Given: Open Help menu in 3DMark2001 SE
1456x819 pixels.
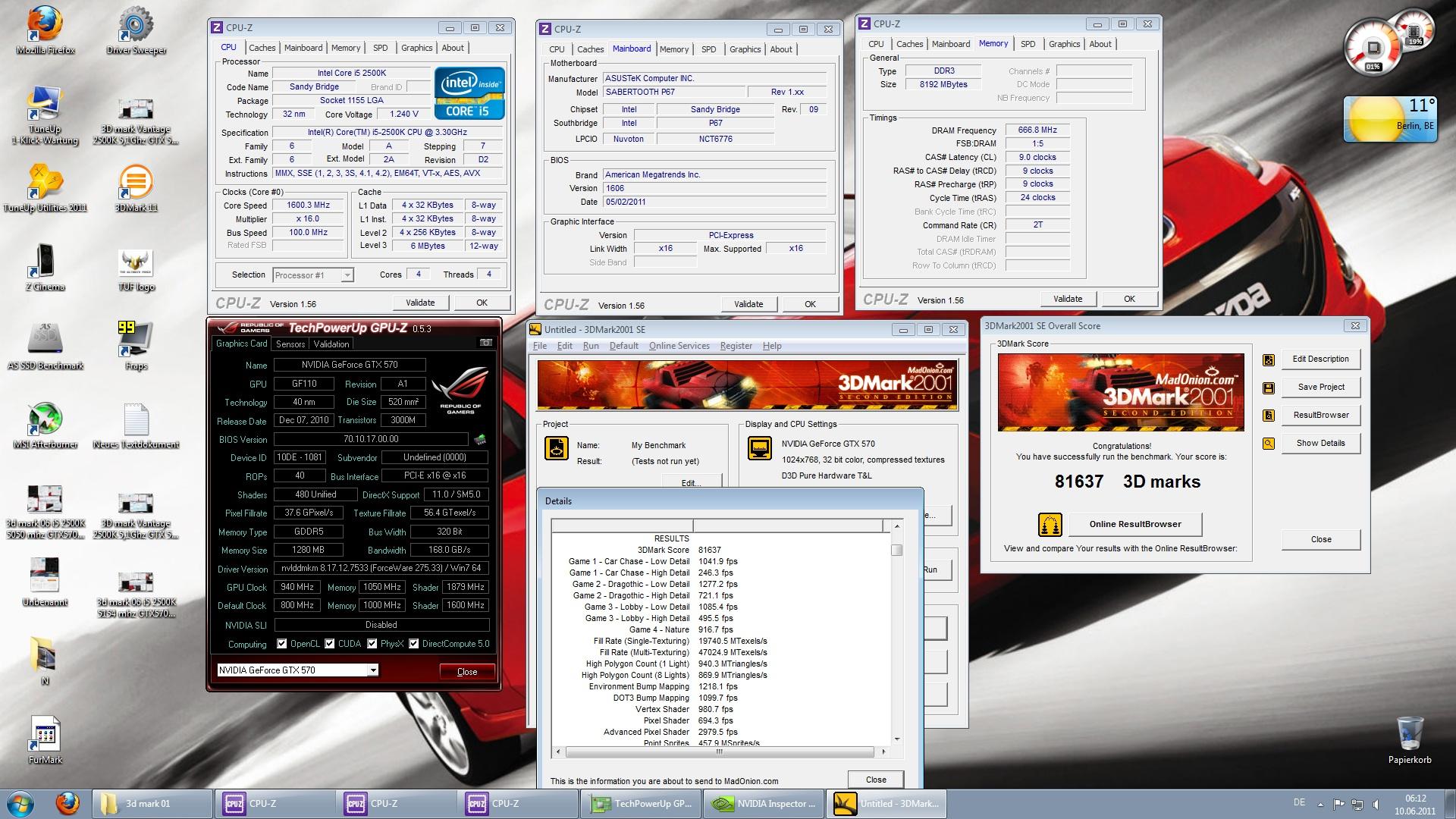Looking at the screenshot, I should [x=772, y=346].
